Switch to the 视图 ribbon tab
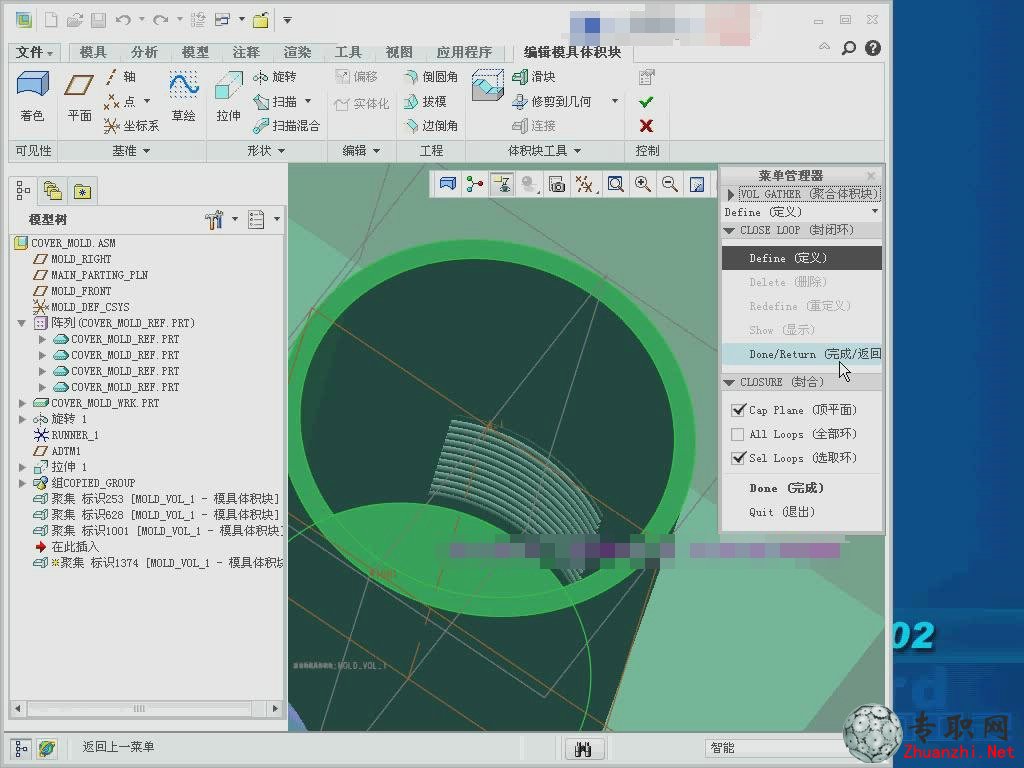 pos(398,52)
